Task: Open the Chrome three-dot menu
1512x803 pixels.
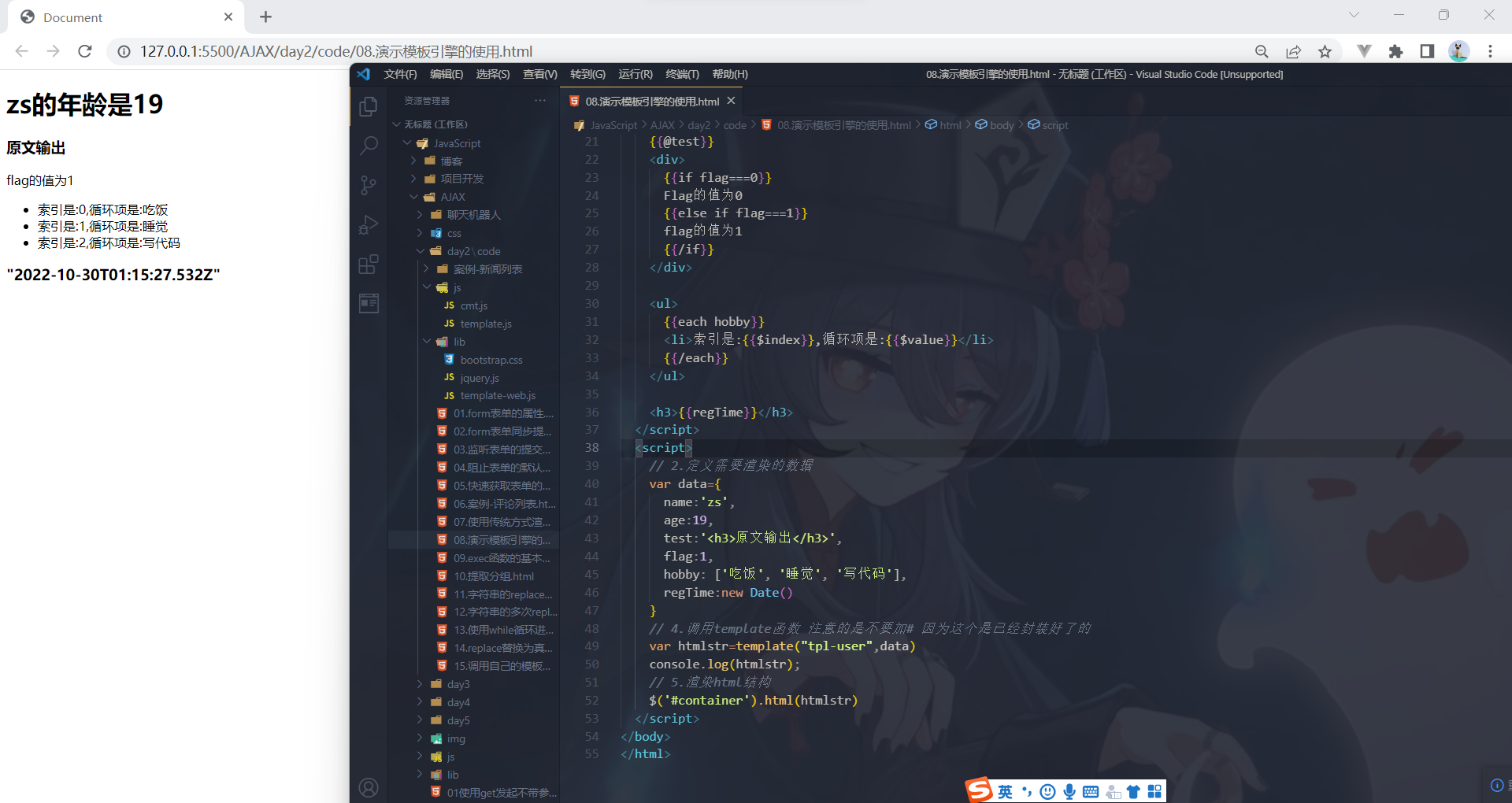Action: (1490, 51)
